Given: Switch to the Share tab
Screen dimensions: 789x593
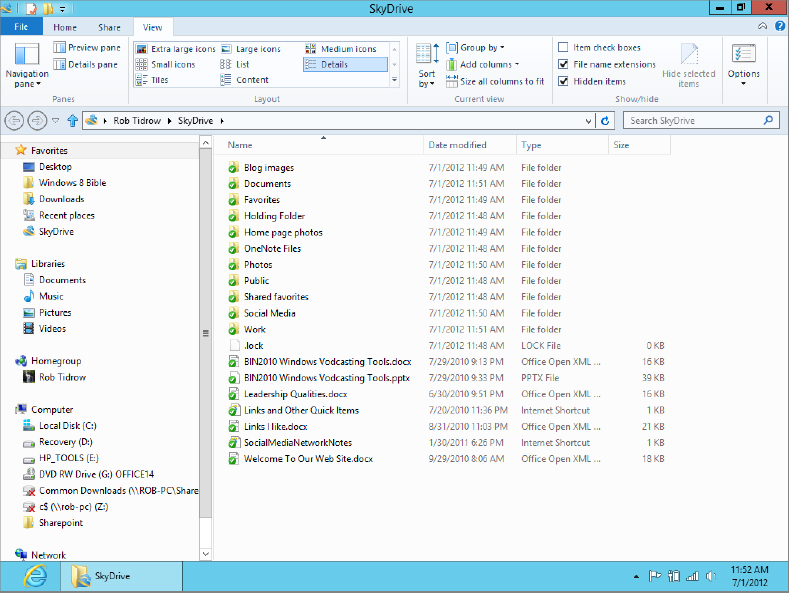Looking at the screenshot, I should click(109, 27).
